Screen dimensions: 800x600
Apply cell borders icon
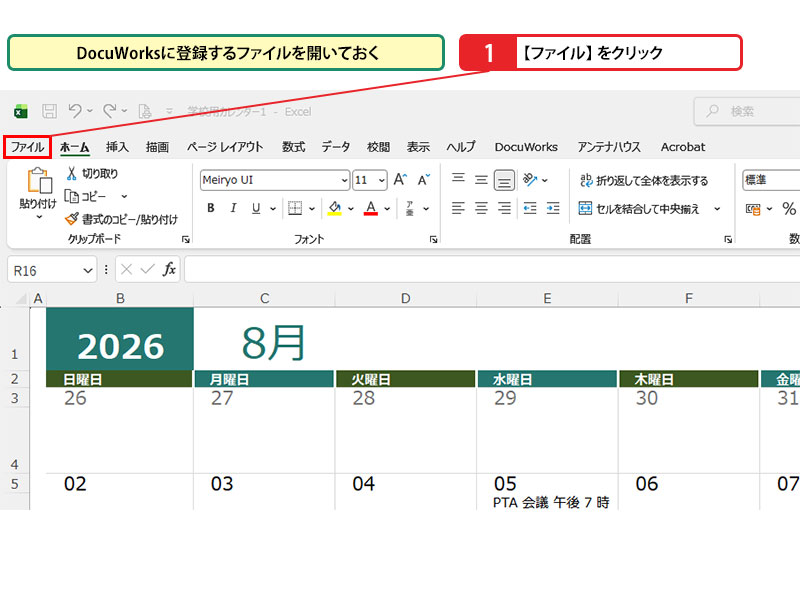295,208
